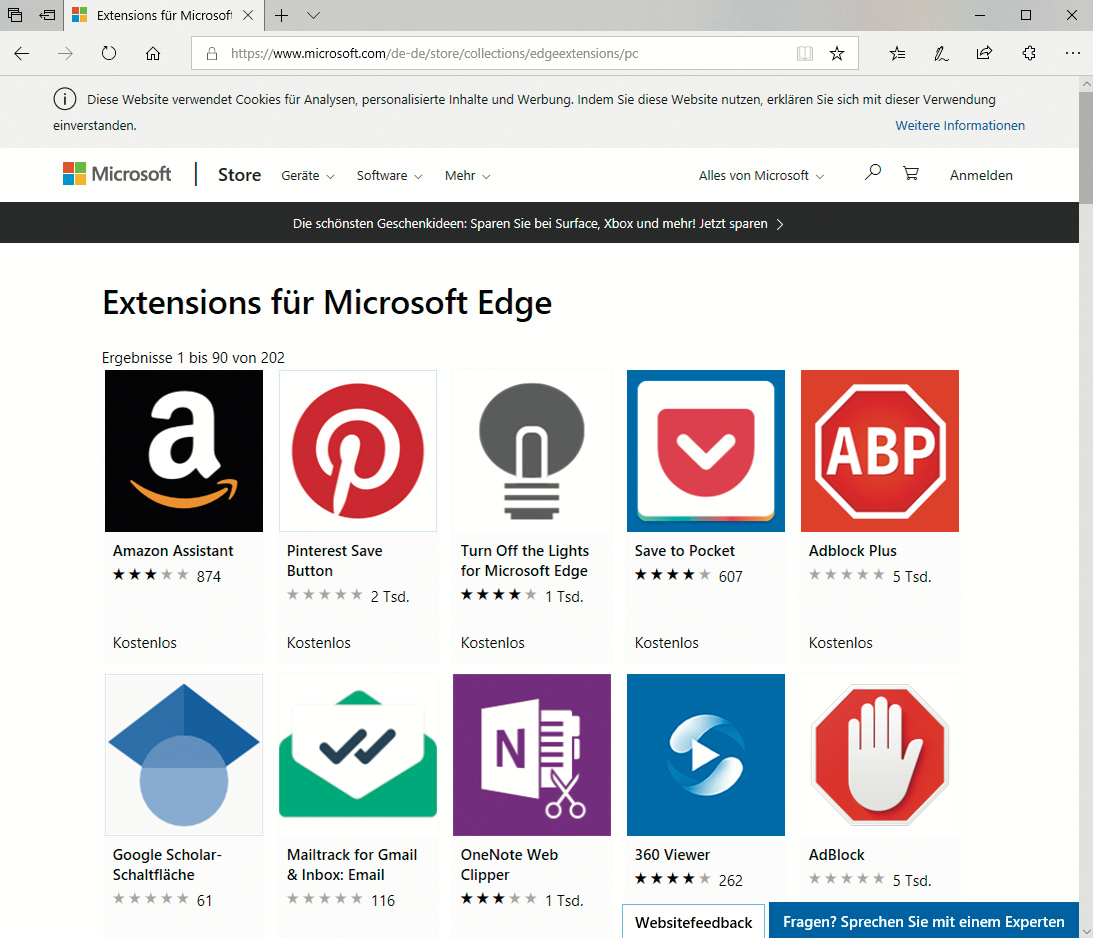Expand the Geräte dropdown menu

click(x=307, y=176)
